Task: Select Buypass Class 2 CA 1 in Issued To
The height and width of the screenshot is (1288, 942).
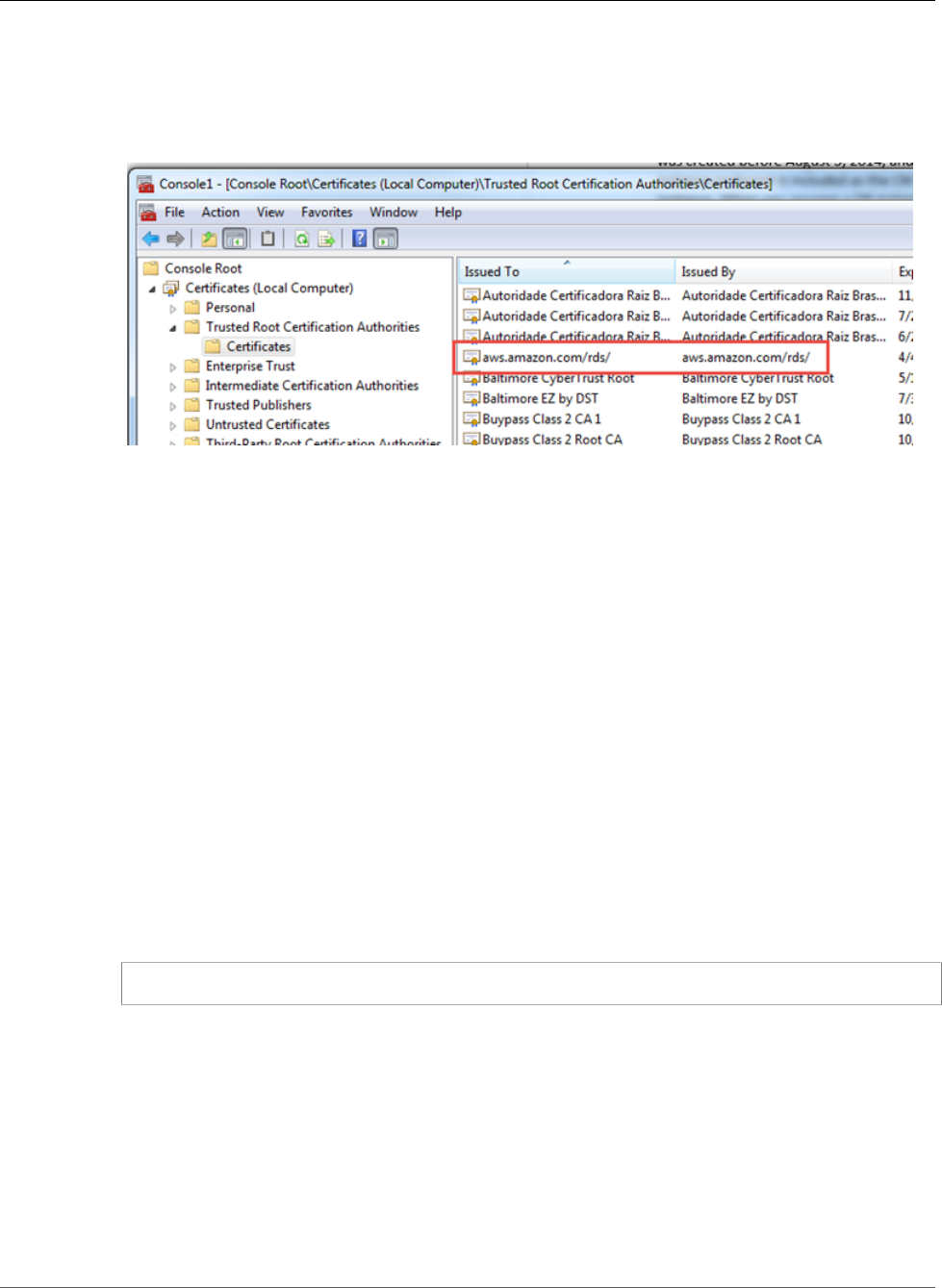Action: 542,419
